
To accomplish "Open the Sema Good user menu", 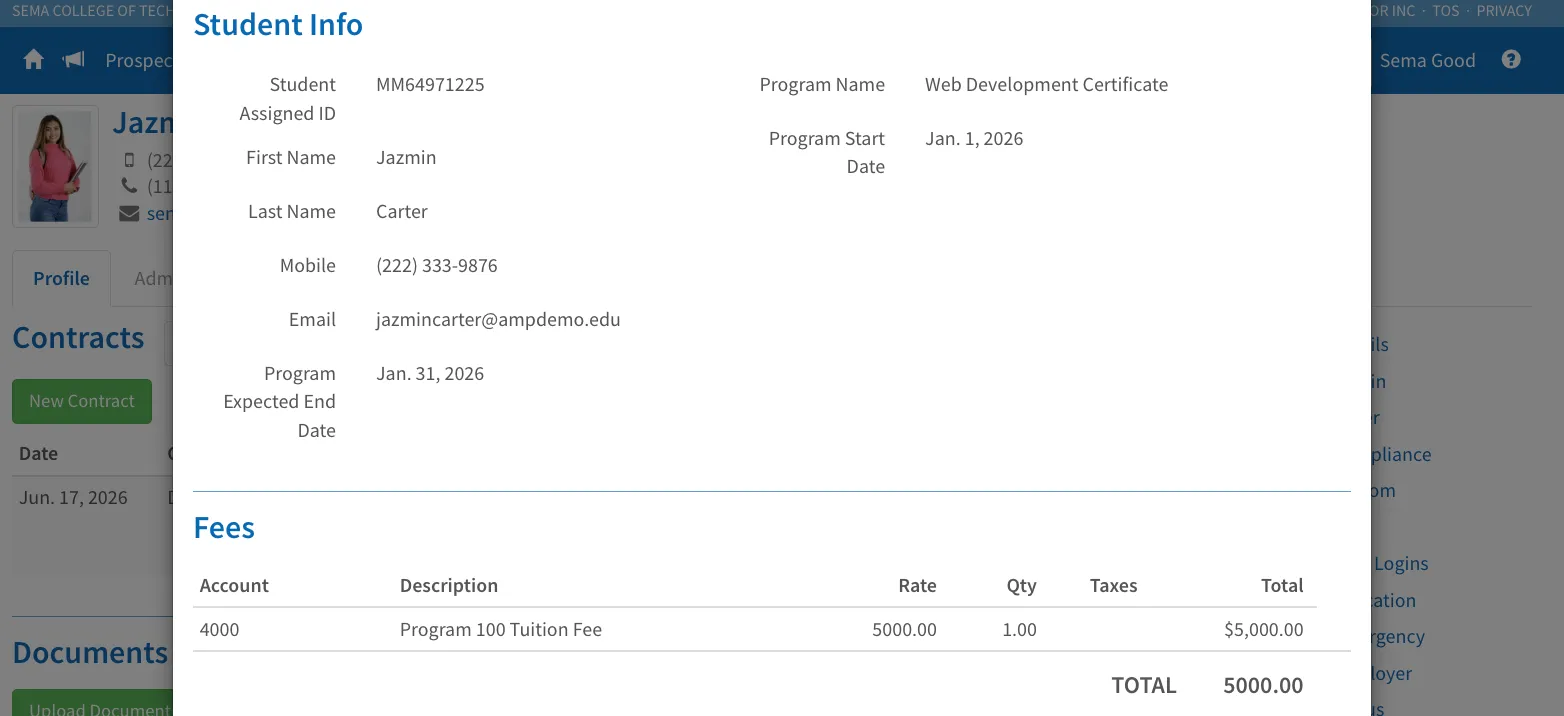I will coord(1427,60).
